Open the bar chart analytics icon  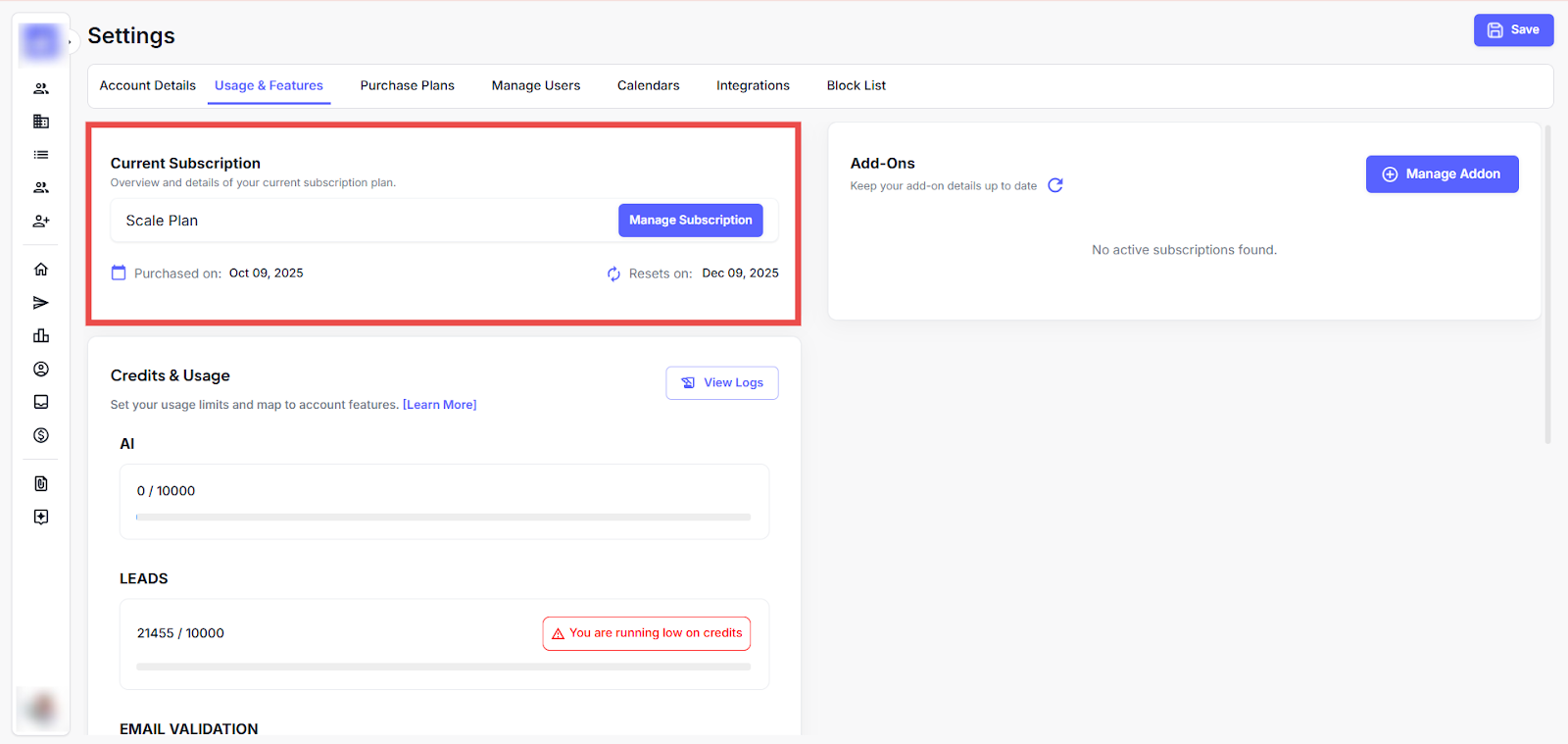41,336
